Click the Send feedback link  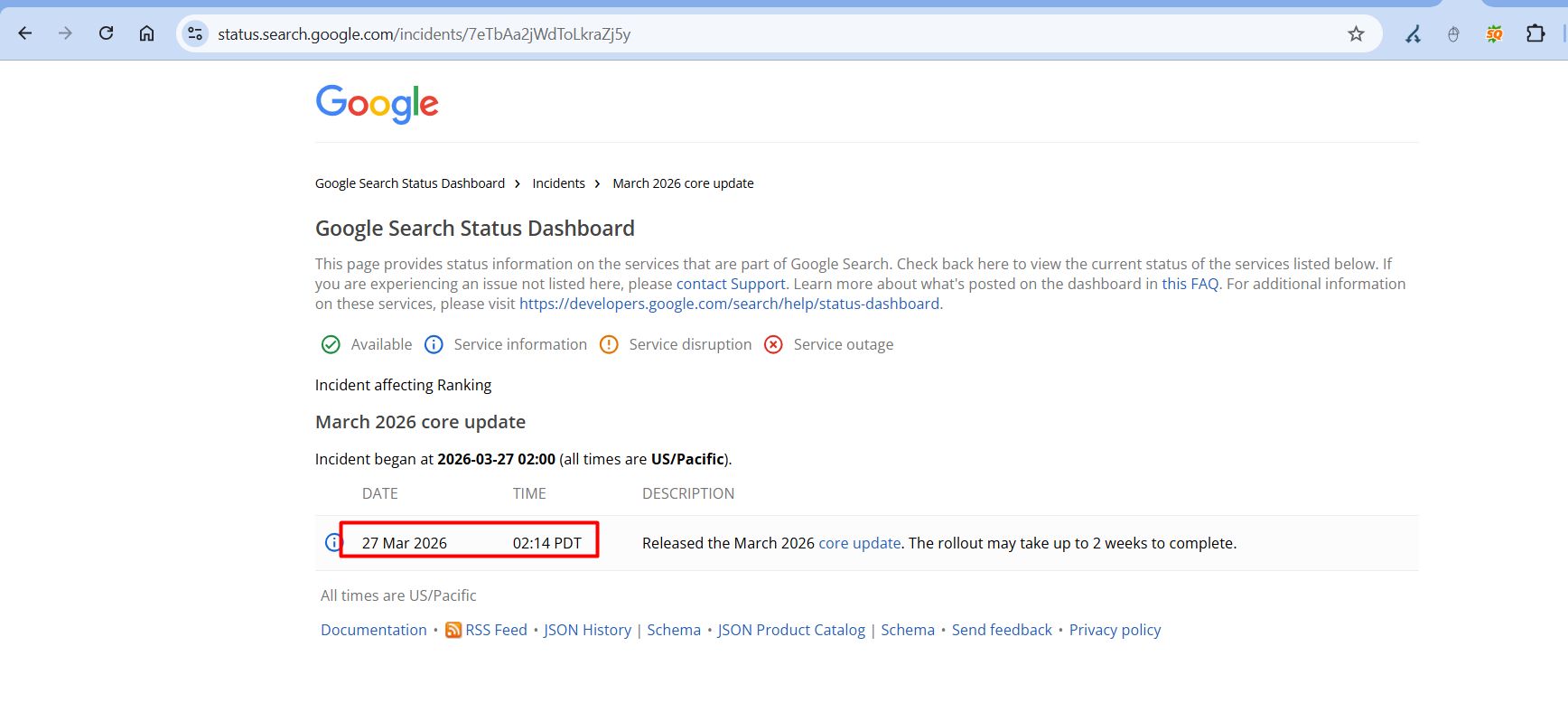click(x=1002, y=630)
